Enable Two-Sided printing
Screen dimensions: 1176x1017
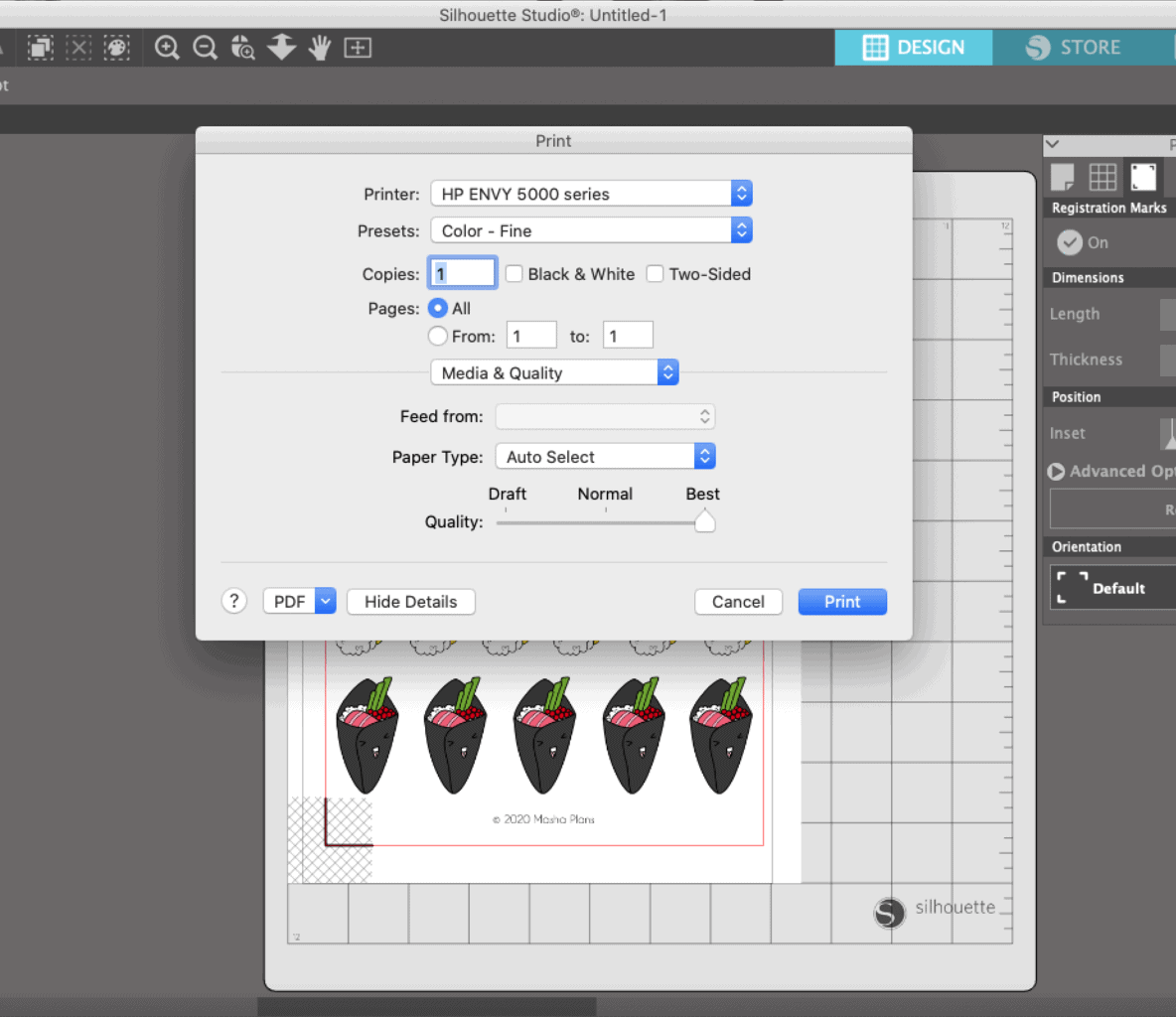(655, 273)
